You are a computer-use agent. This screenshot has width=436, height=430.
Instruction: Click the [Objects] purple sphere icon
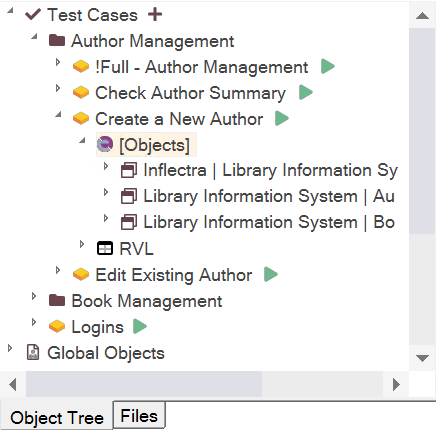(x=105, y=144)
